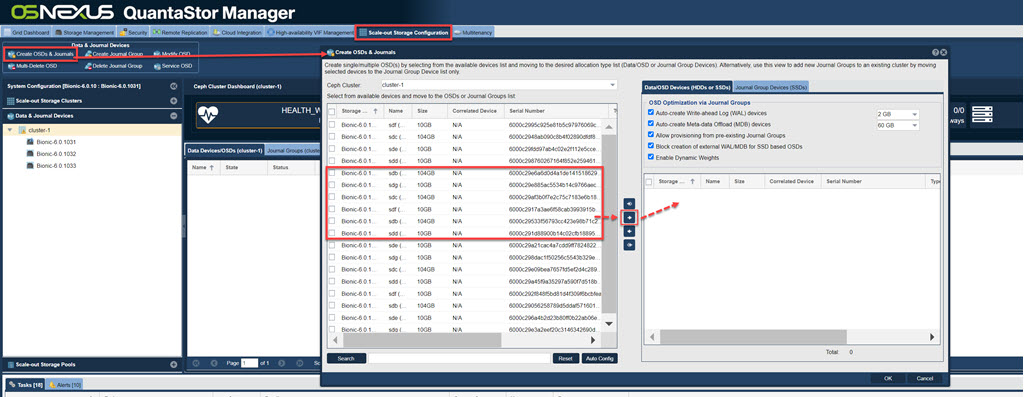
Task: Expand the Scale-out Storage Clusters section
Action: tap(174, 101)
